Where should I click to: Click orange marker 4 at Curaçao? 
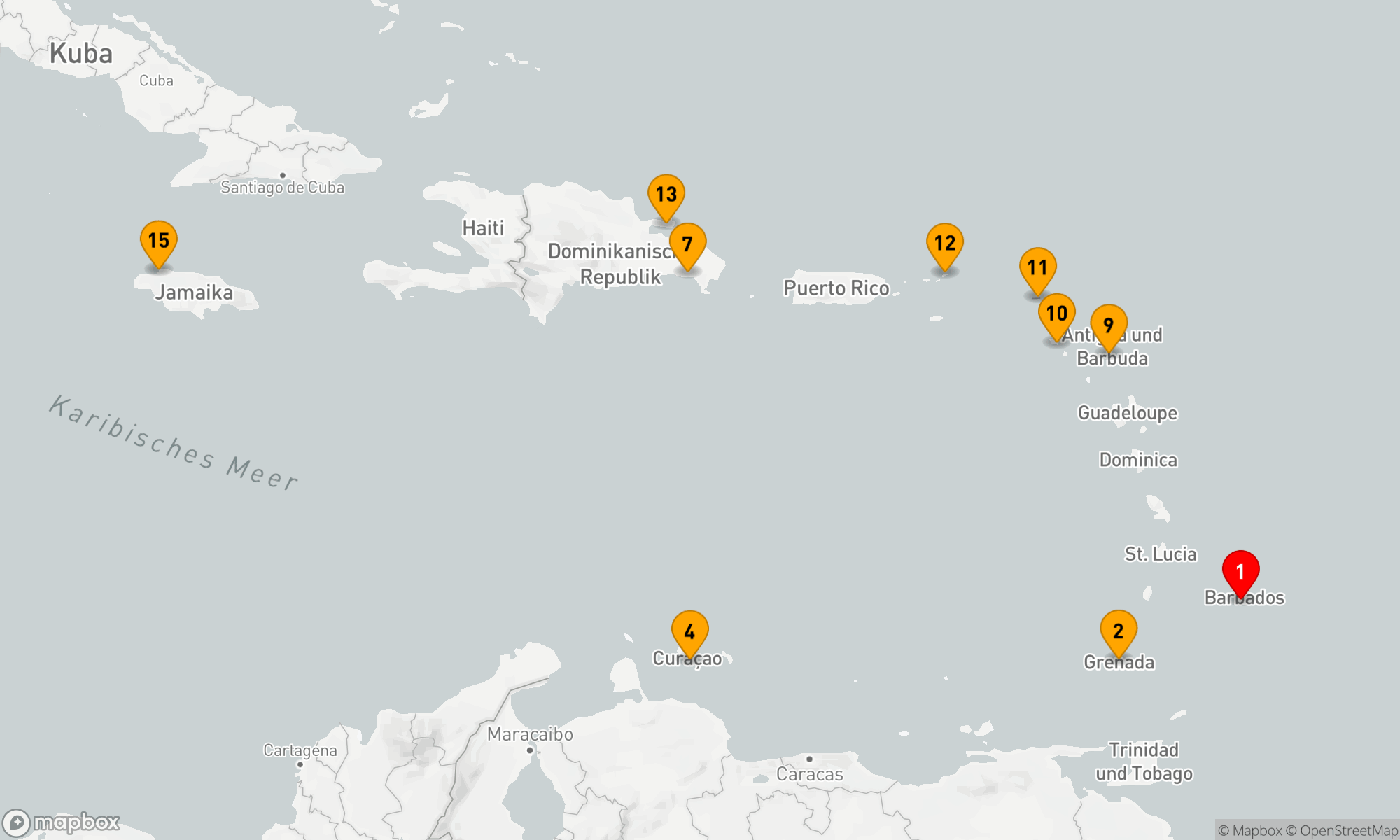[x=689, y=631]
